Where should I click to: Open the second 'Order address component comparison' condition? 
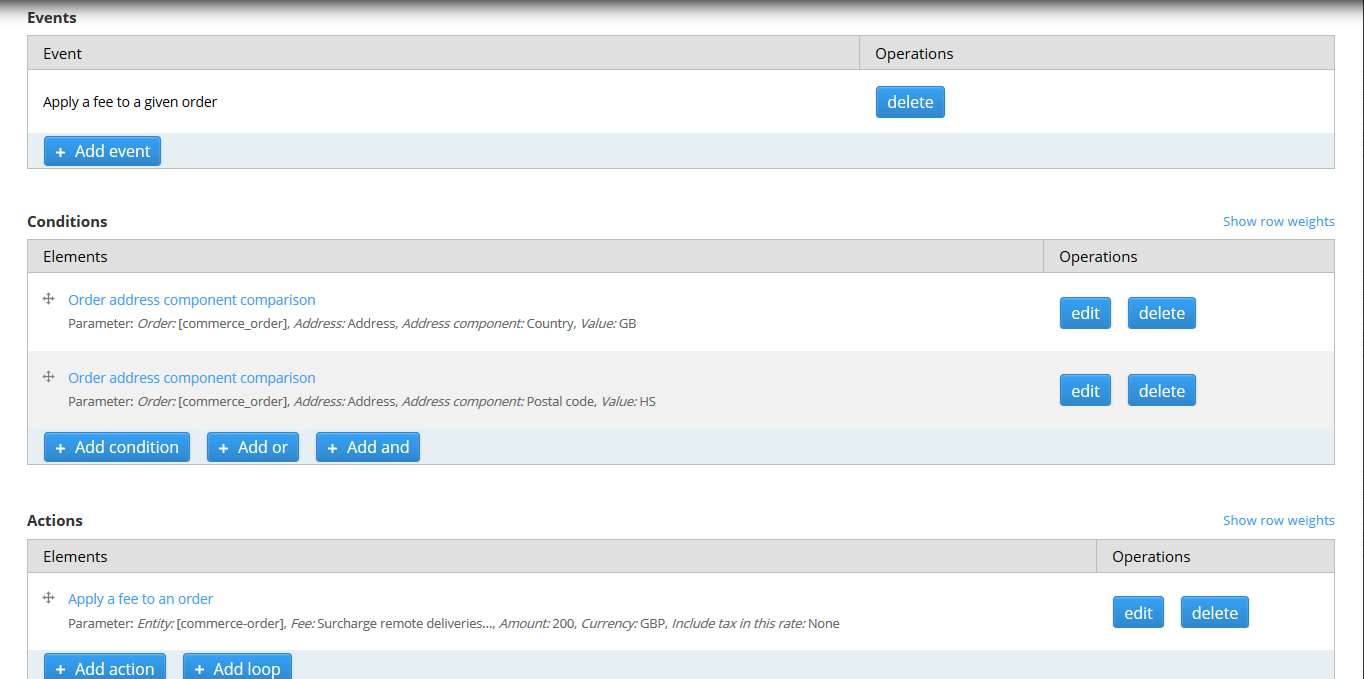click(191, 377)
